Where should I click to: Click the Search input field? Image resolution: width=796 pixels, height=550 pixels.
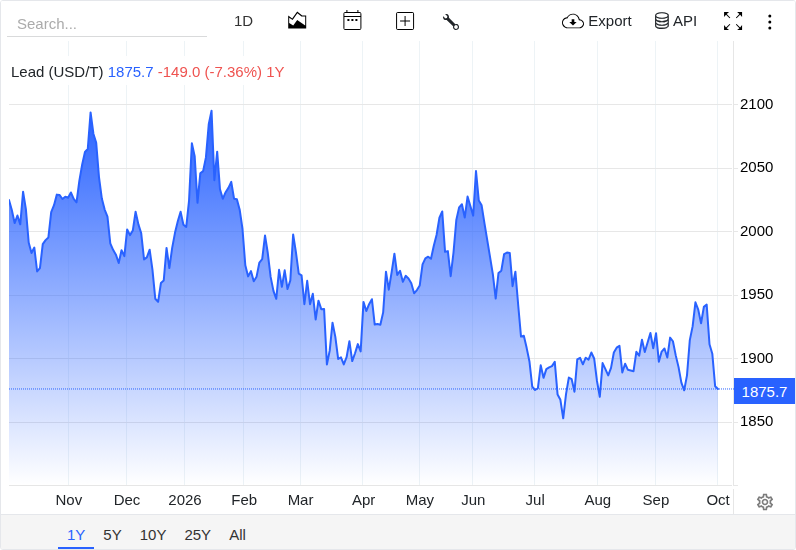click(x=107, y=24)
